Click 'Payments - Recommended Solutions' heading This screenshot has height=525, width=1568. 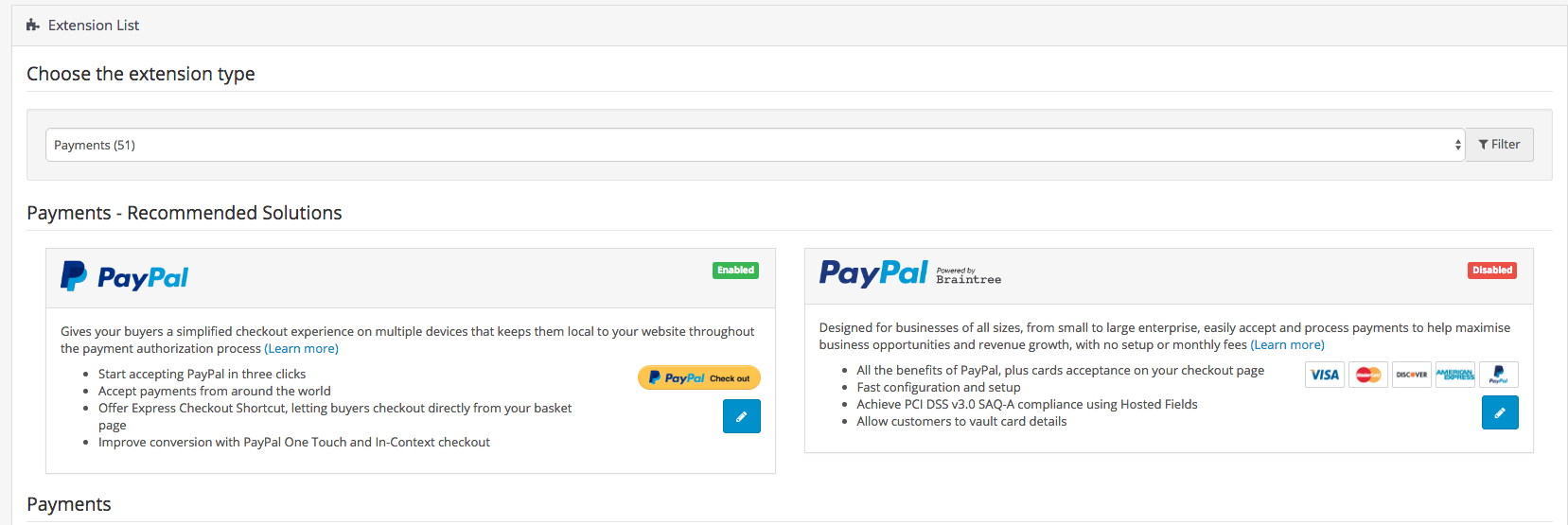[x=185, y=213]
